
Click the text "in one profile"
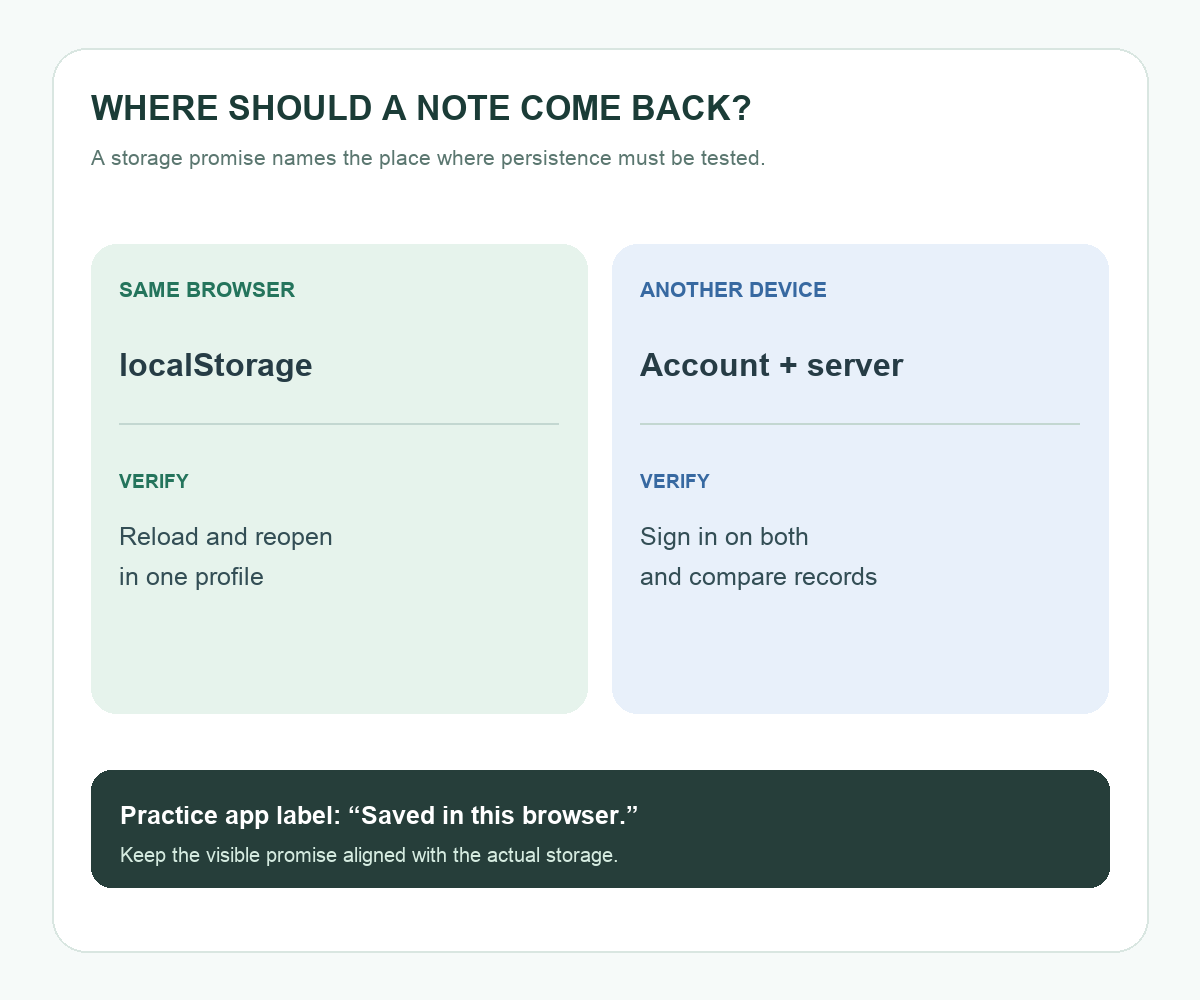191,577
